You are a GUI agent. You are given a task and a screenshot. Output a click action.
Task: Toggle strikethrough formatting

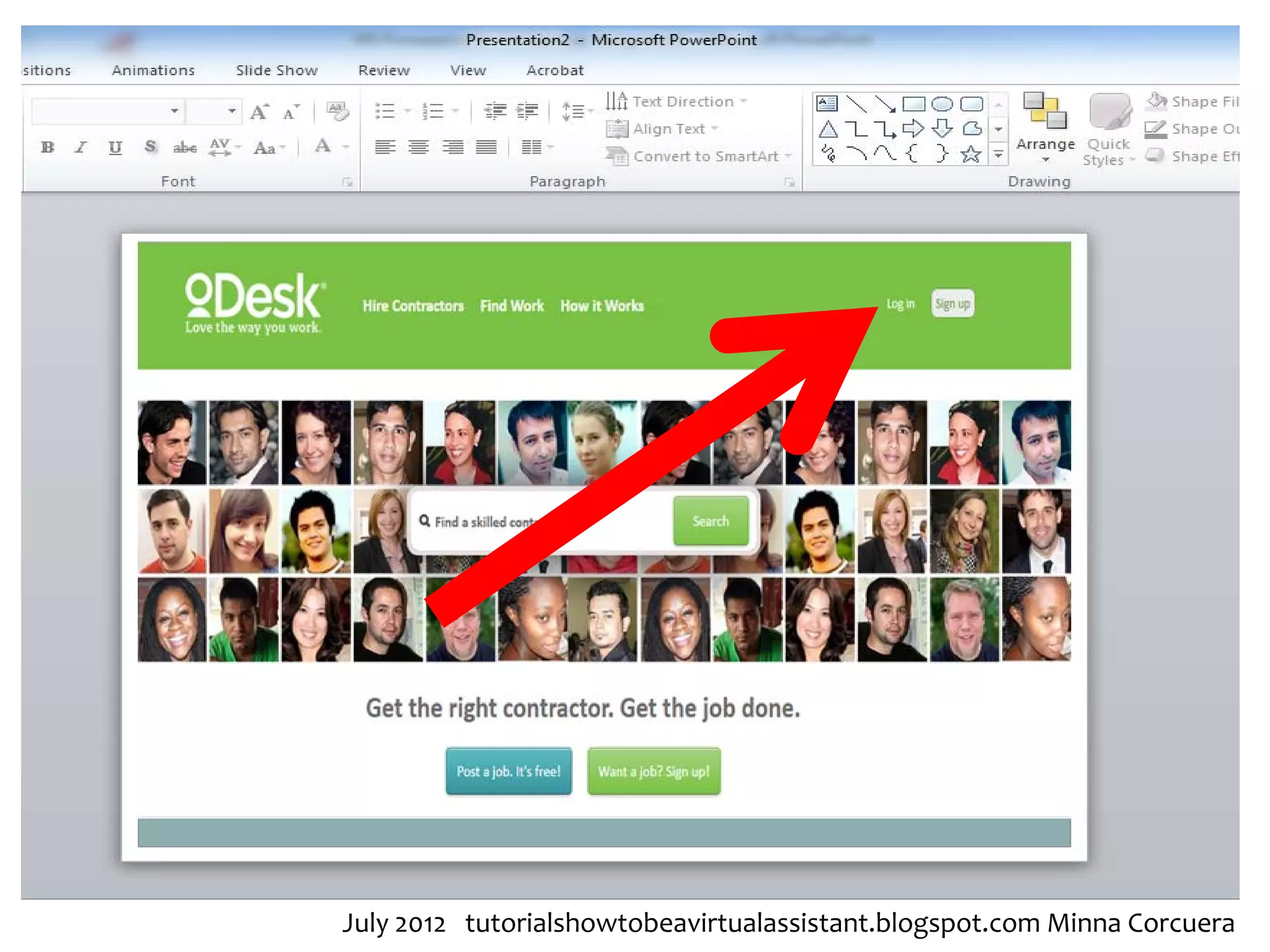pos(185,148)
